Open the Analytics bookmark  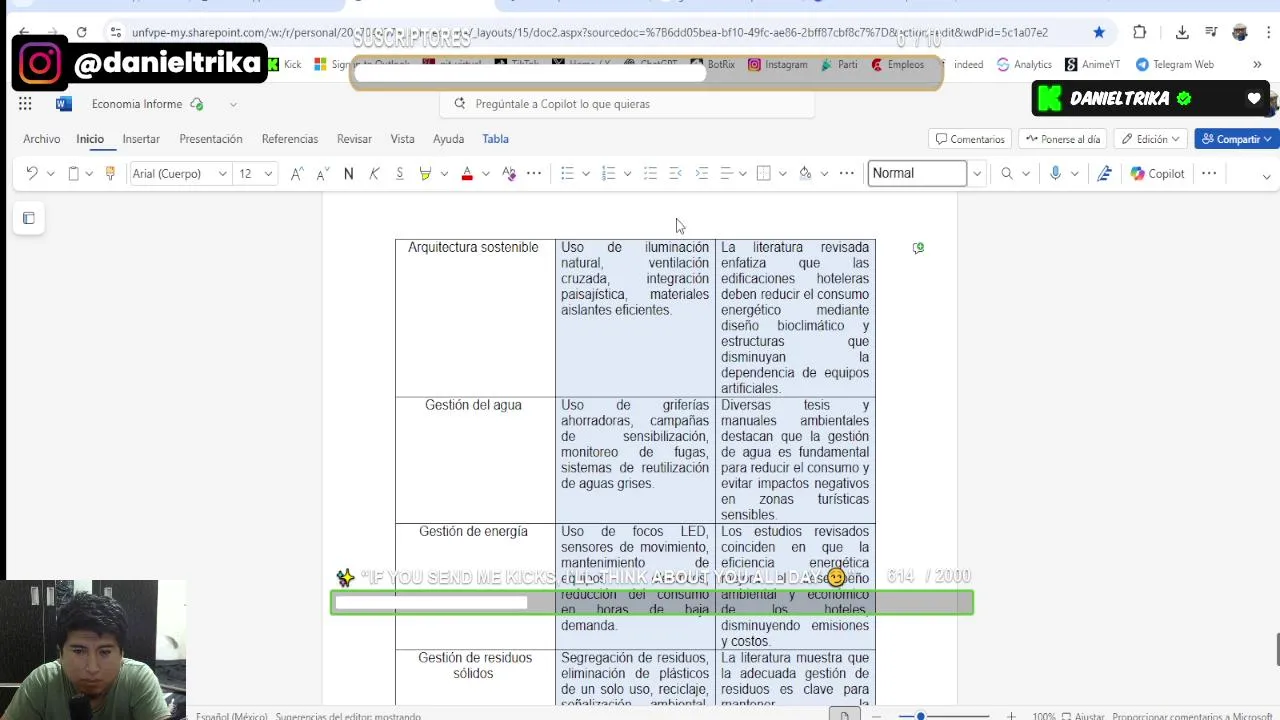point(1024,64)
